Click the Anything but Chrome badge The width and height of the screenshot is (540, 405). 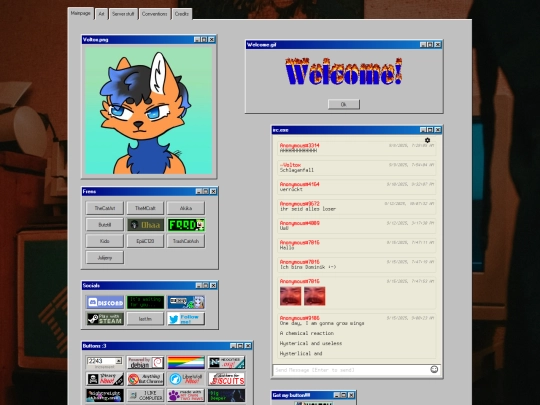[x=145, y=379]
